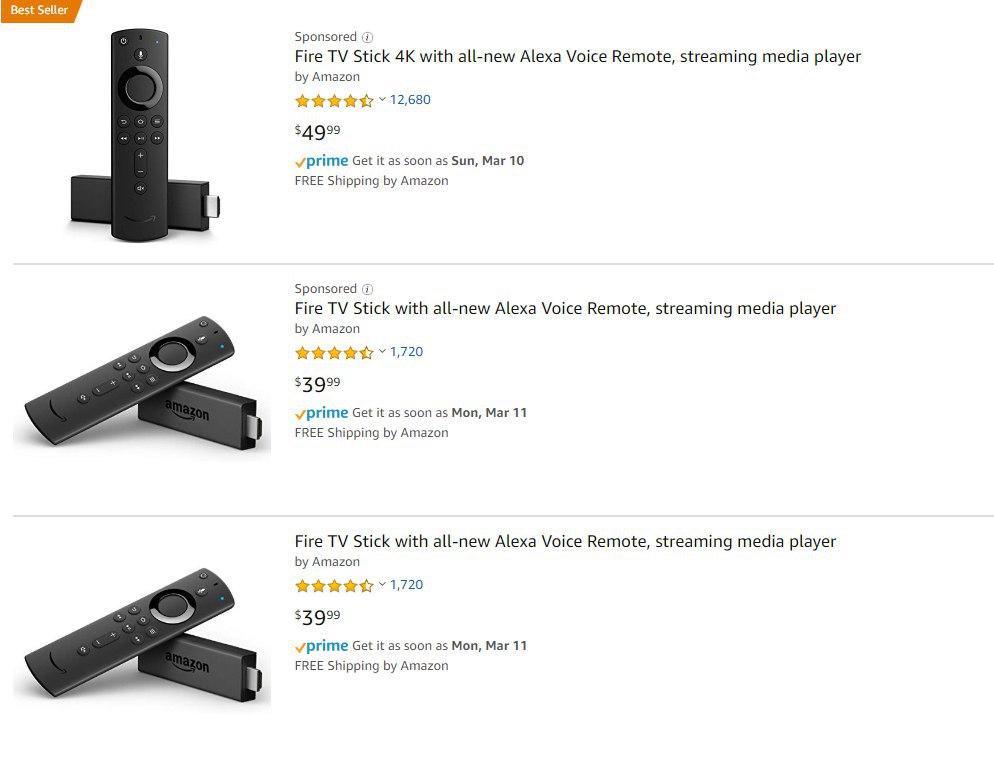Click the star rating on the bottom listing

tap(334, 585)
